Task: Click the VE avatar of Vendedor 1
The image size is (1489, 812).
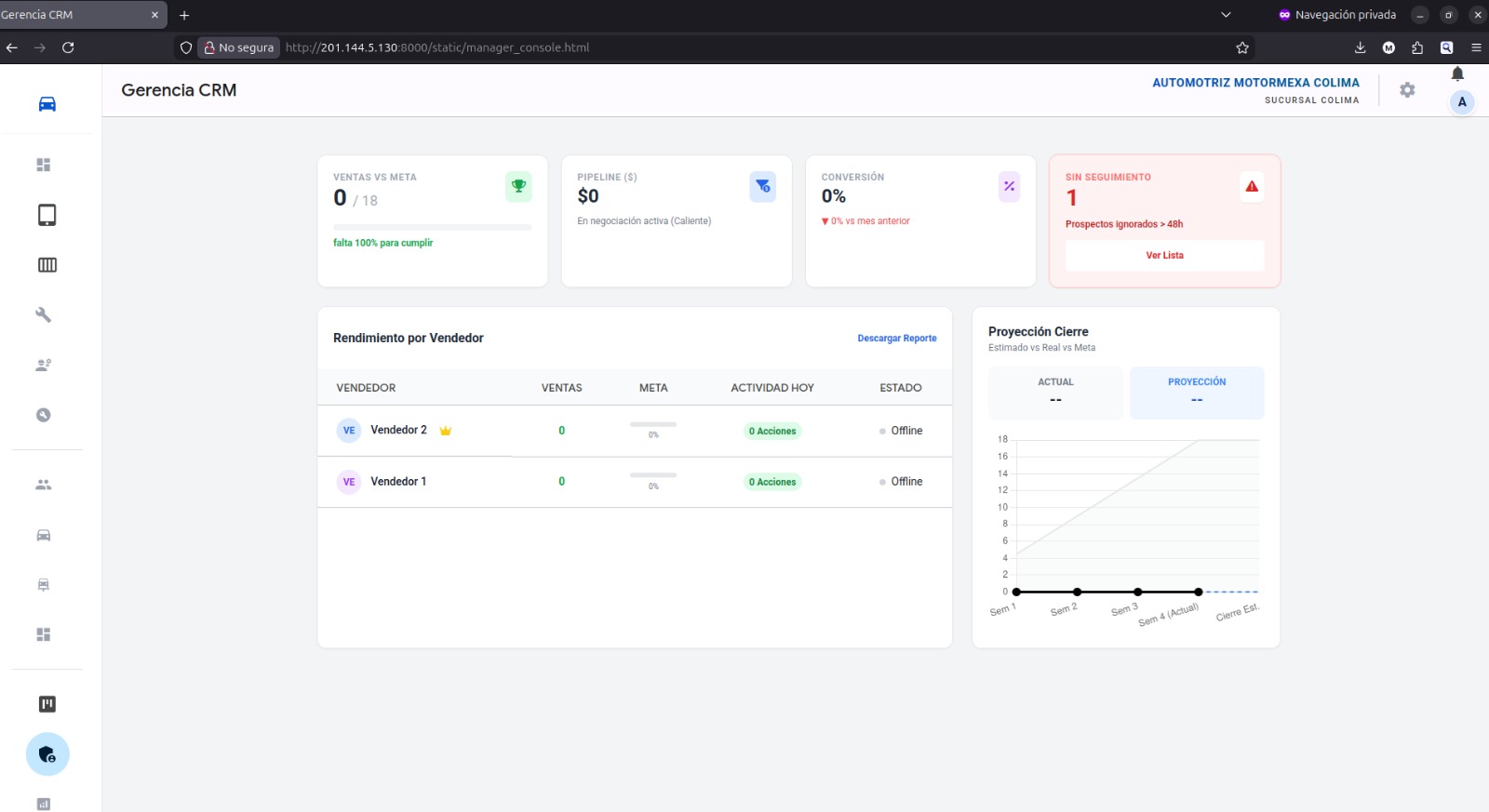Action: [x=349, y=482]
